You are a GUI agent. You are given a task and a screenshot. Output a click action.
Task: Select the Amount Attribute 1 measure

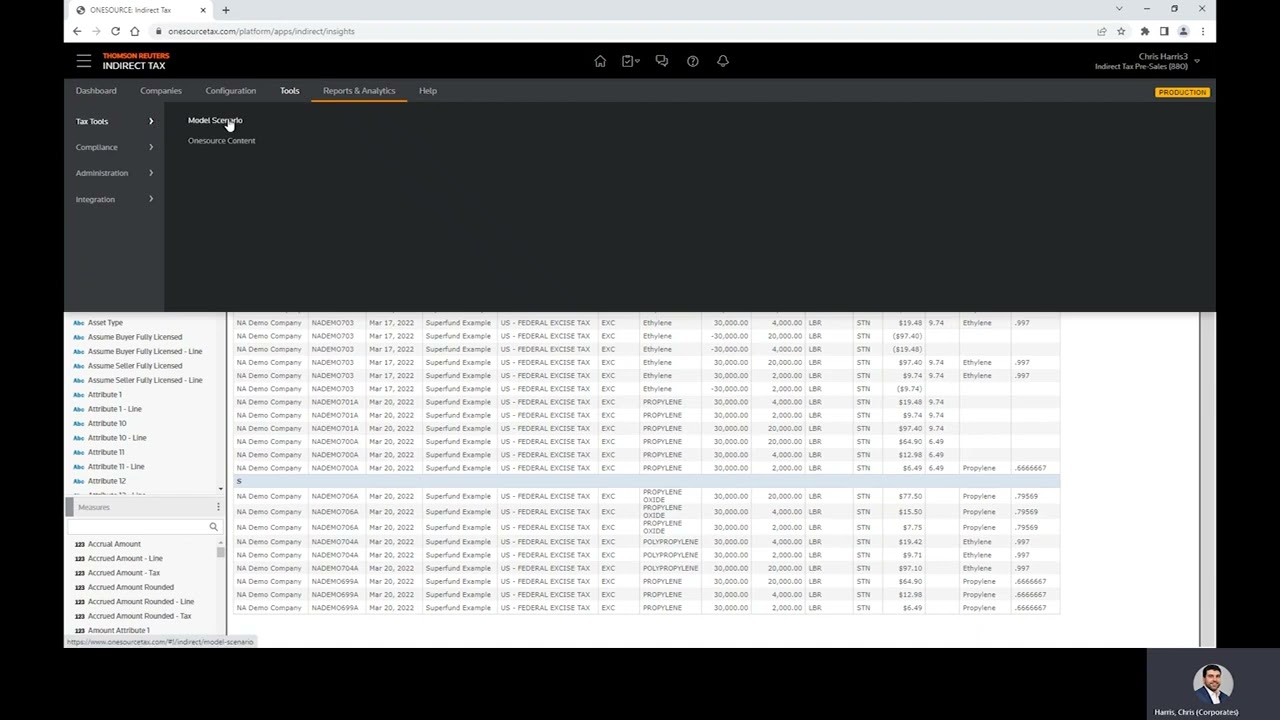coord(119,630)
